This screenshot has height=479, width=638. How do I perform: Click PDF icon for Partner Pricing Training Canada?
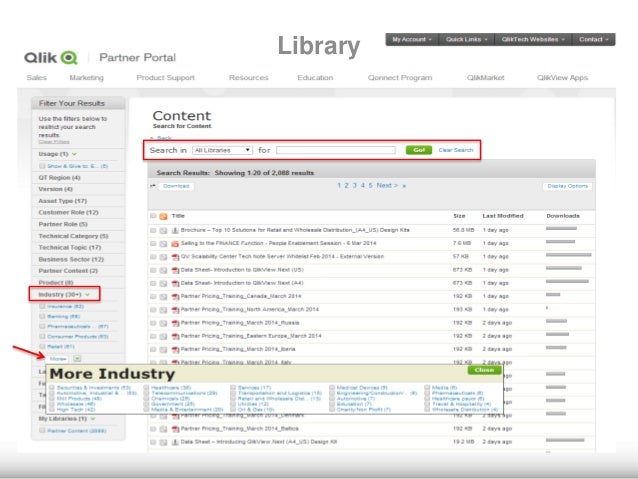coord(175,297)
